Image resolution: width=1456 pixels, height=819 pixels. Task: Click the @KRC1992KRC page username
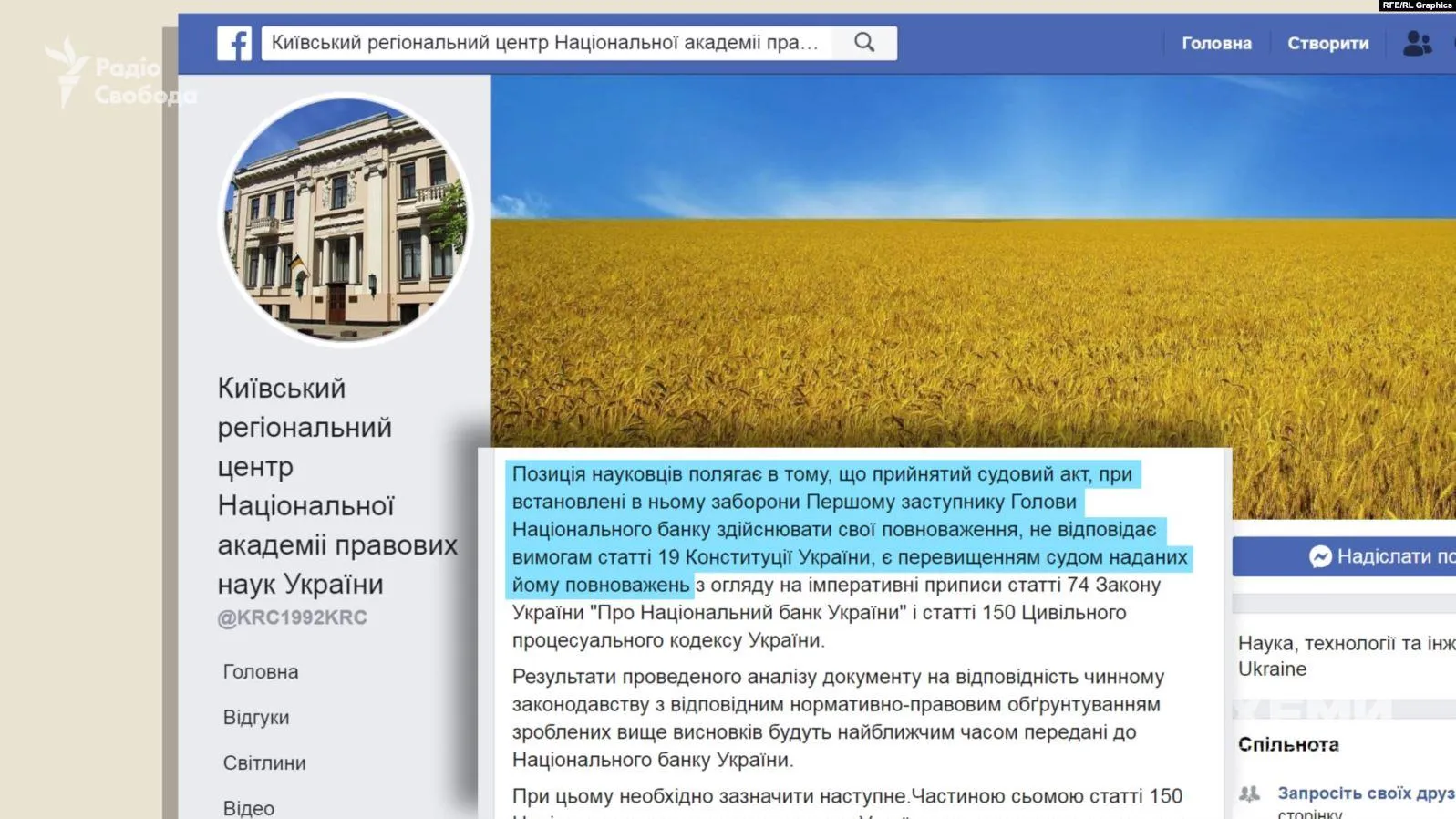292,617
